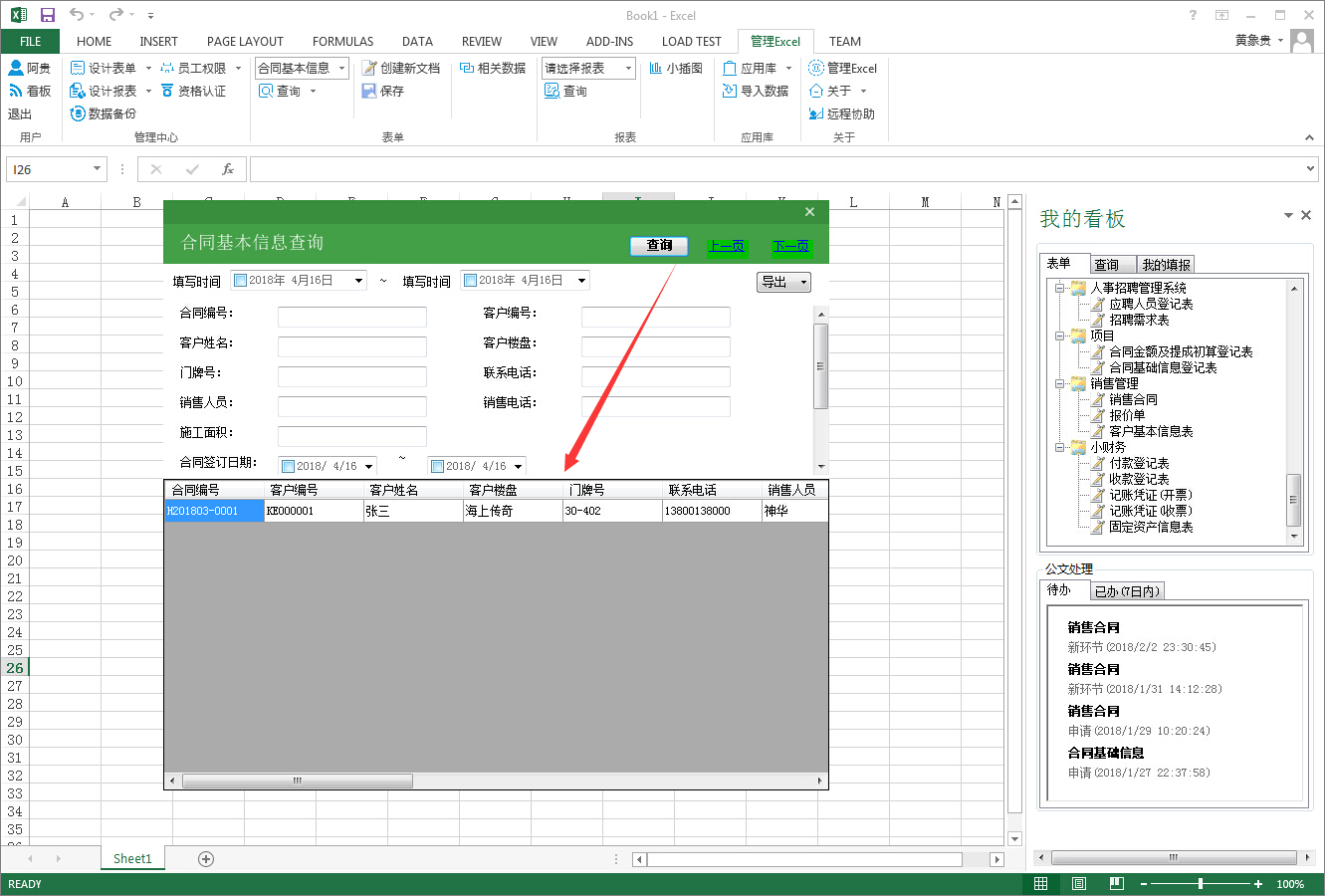Click the Undo arrow icon
Screen dimensions: 1325x896
[x=77, y=15]
